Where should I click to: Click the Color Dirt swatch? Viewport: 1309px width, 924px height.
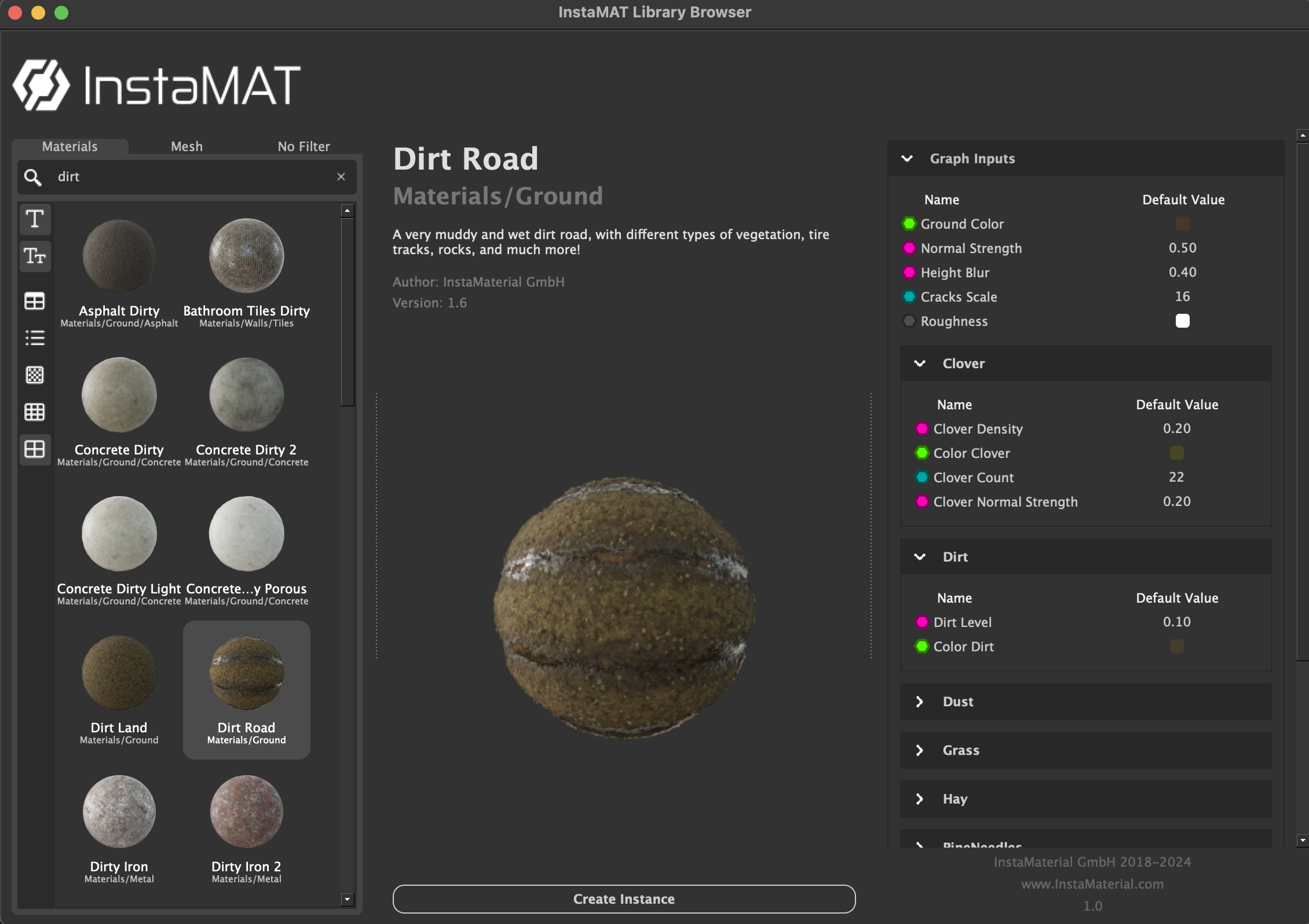[x=1177, y=646]
